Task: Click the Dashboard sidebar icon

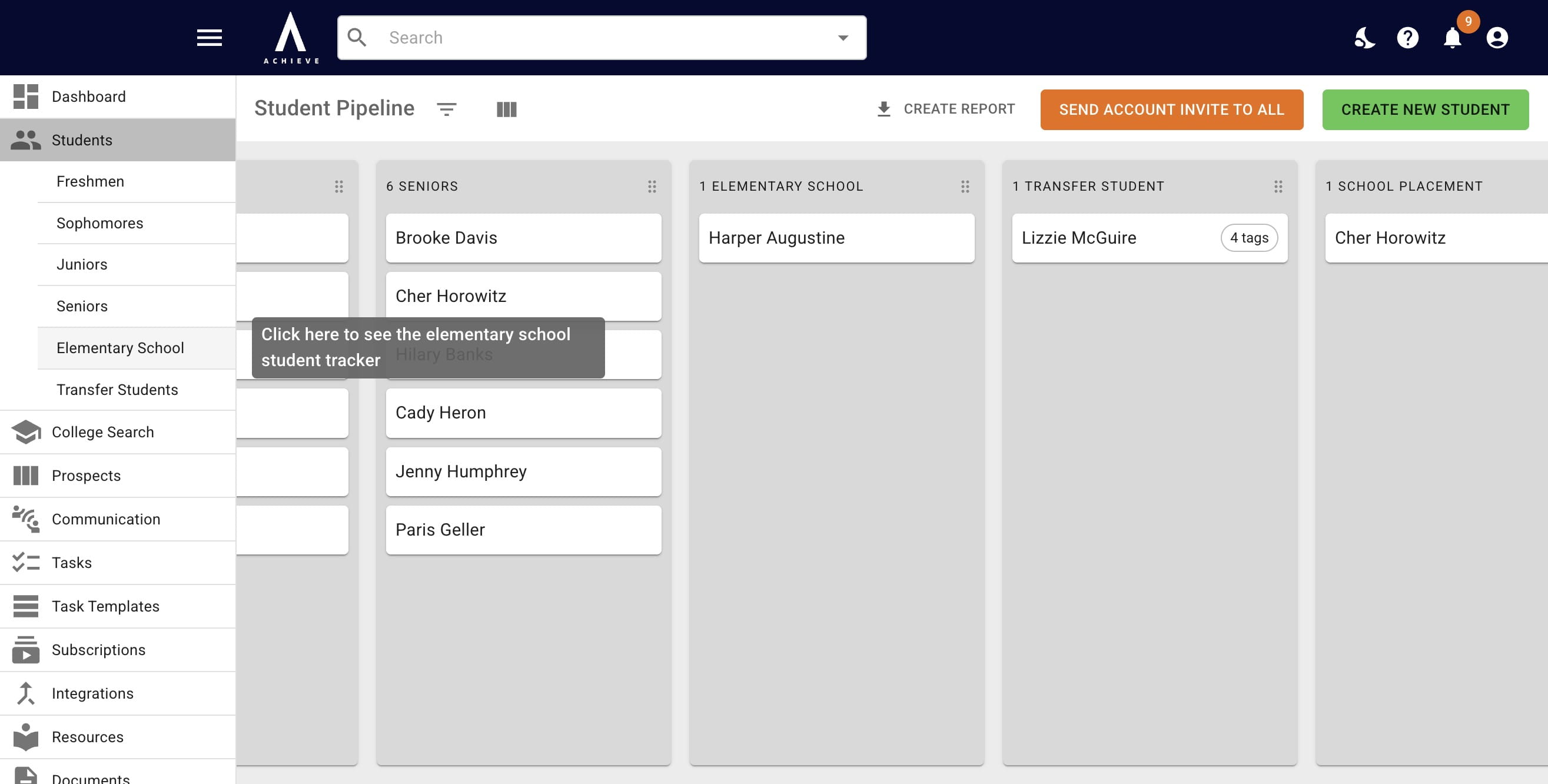Action: (25, 96)
